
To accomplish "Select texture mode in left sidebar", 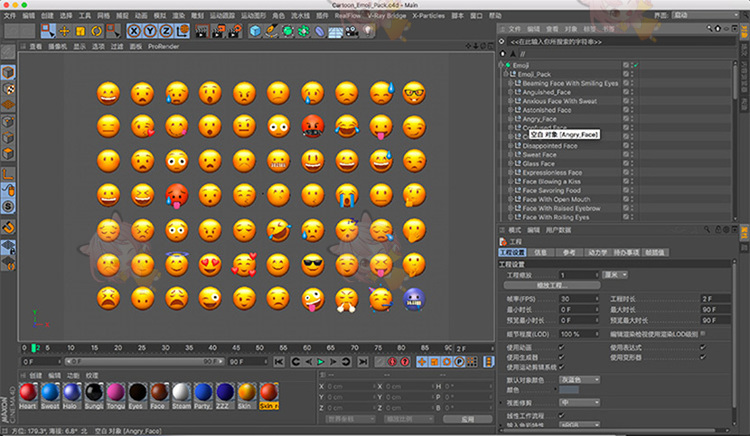I will click(8, 89).
